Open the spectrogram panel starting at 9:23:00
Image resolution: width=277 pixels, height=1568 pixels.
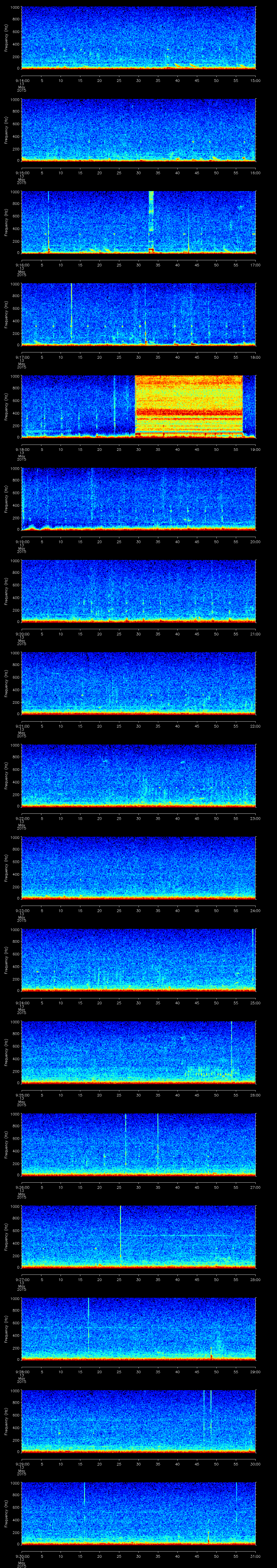(x=139, y=868)
